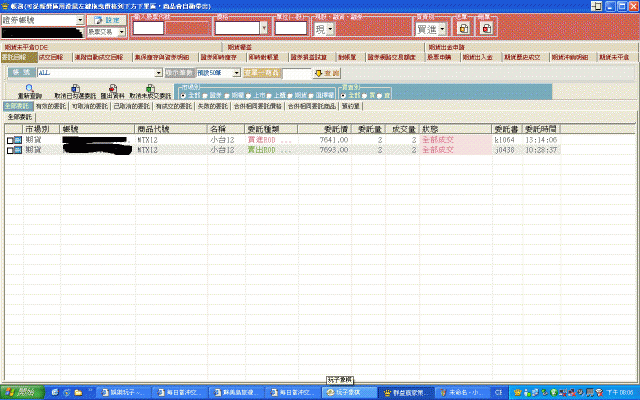The height and width of the screenshot is (400, 640).
Task: Select the 證券 market radio button
Action: (206, 96)
